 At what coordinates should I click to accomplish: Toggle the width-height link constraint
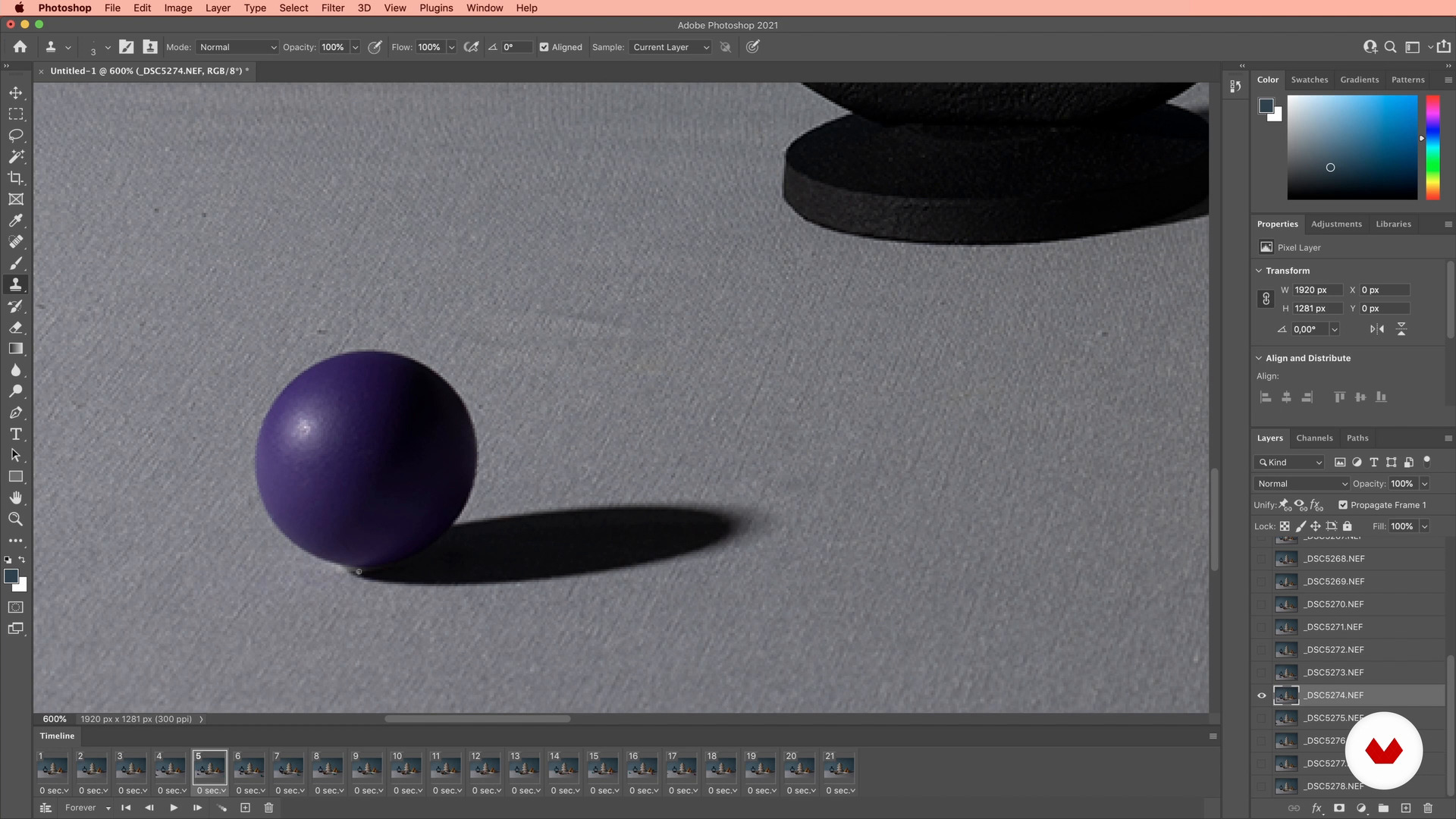coord(1266,299)
